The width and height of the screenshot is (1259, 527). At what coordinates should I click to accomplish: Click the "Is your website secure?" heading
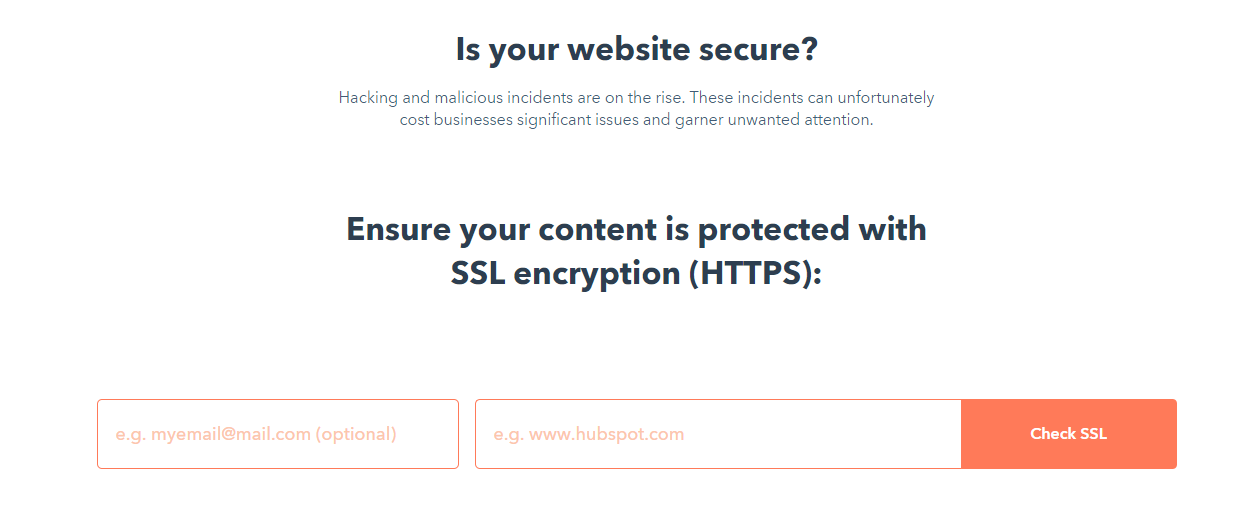click(636, 49)
